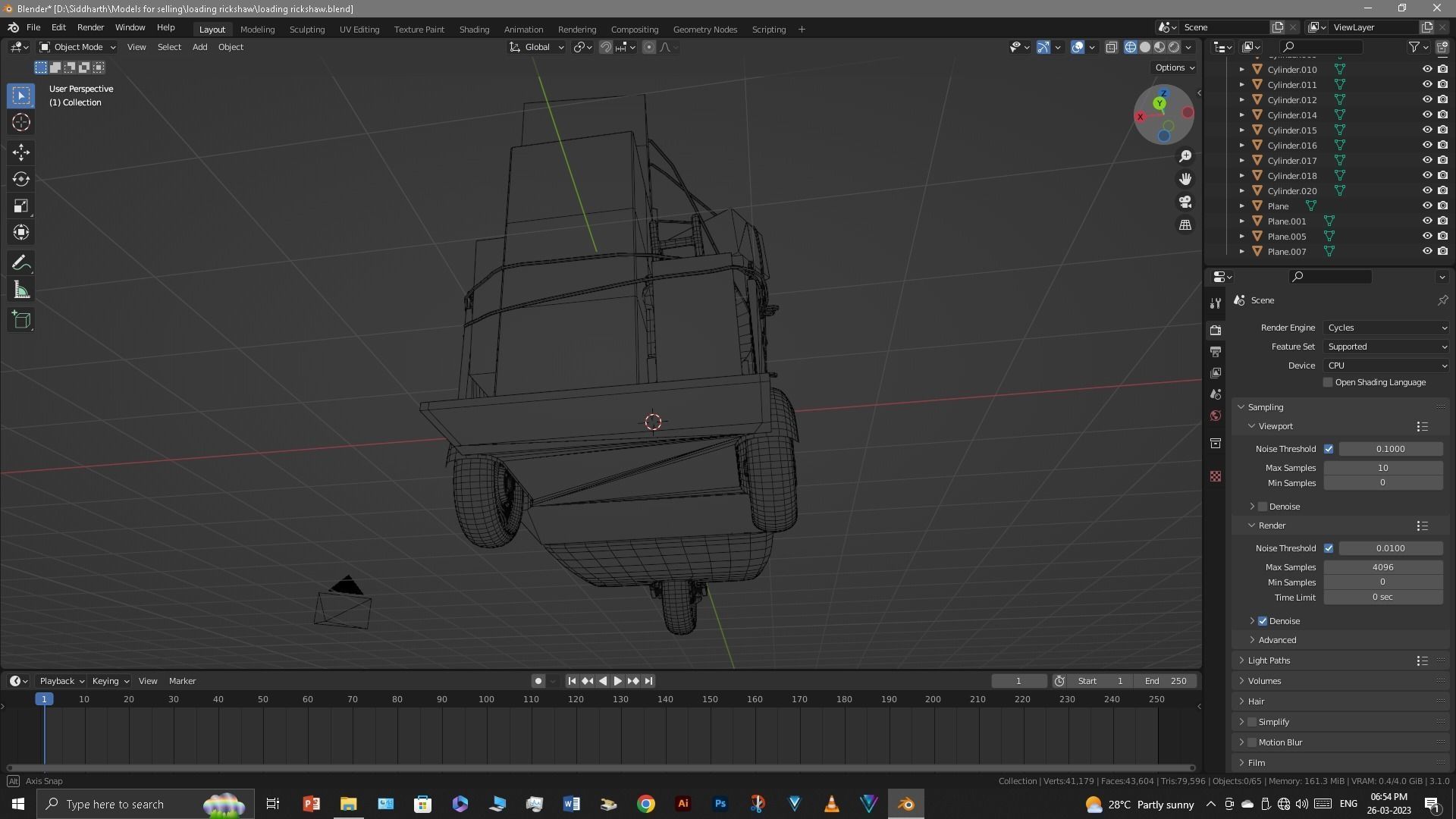The image size is (1456, 819).
Task: Open the timeline Playback popover
Action: (x=61, y=681)
